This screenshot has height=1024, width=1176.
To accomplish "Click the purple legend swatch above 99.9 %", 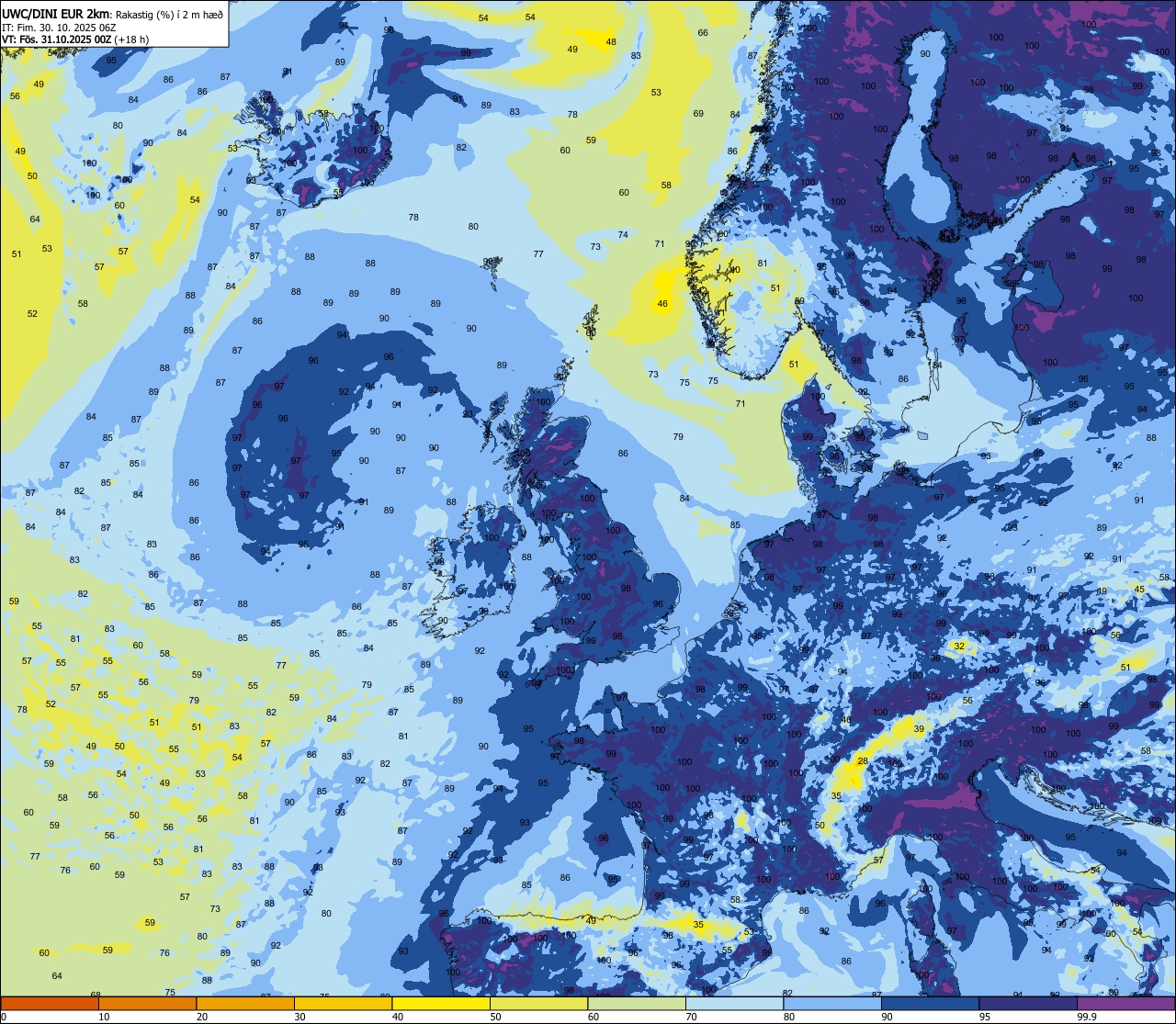I will coord(1125,1003).
